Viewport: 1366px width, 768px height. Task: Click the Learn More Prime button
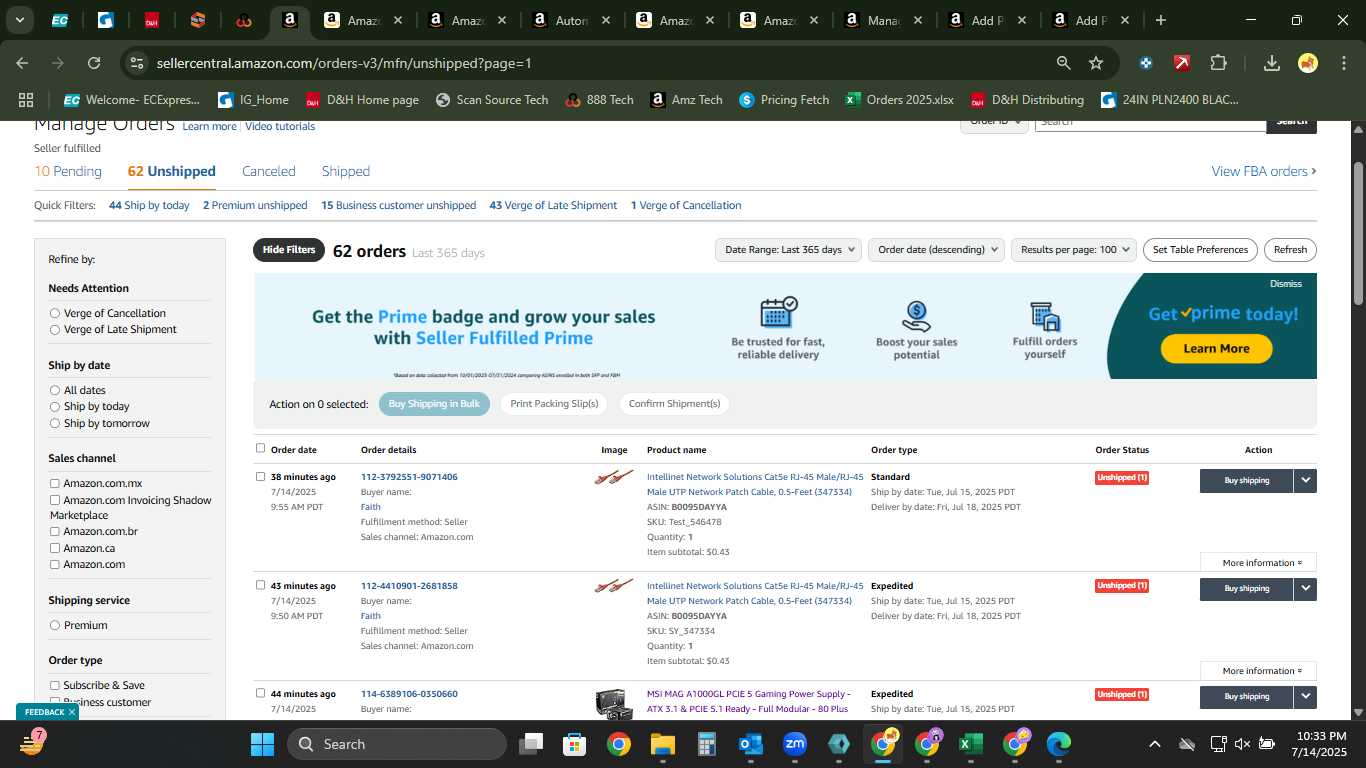click(x=1216, y=348)
